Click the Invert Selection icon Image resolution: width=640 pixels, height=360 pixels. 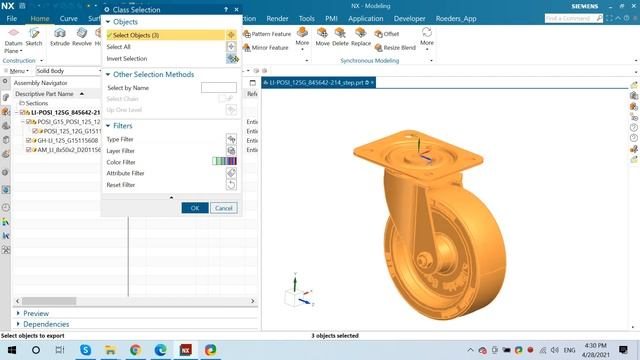(x=232, y=58)
